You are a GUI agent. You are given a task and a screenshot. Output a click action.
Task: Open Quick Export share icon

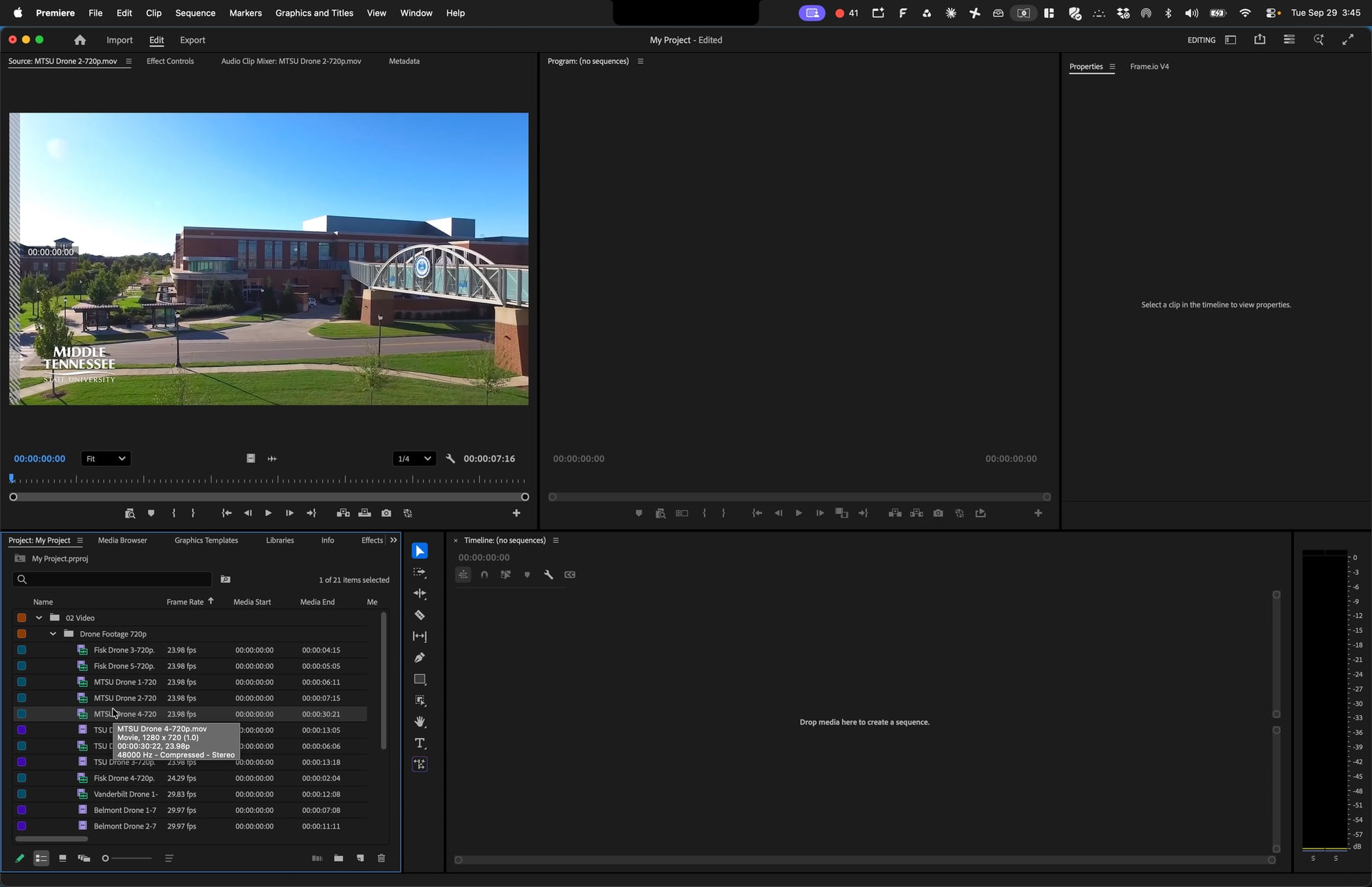point(1259,40)
